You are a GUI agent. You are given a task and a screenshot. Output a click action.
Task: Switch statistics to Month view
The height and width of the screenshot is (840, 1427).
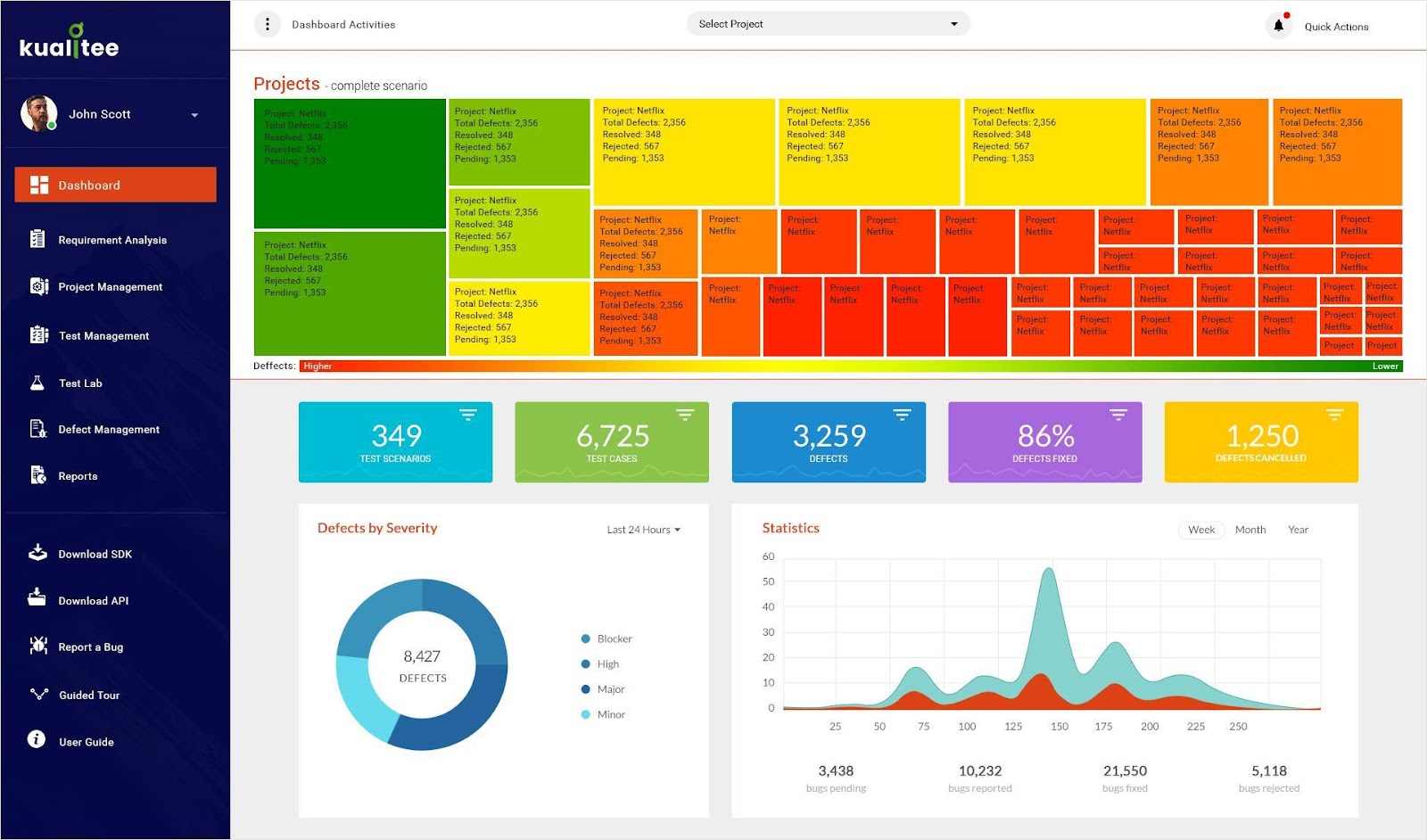(x=1250, y=530)
